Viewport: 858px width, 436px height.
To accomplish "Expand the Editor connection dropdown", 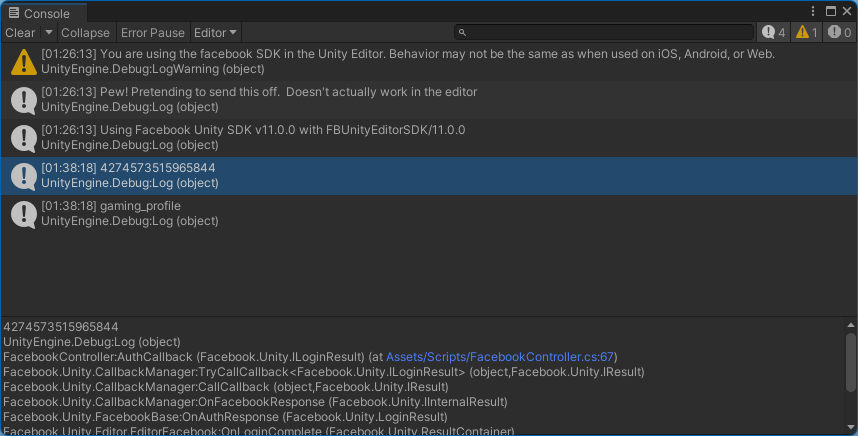I will pyautogui.click(x=215, y=33).
